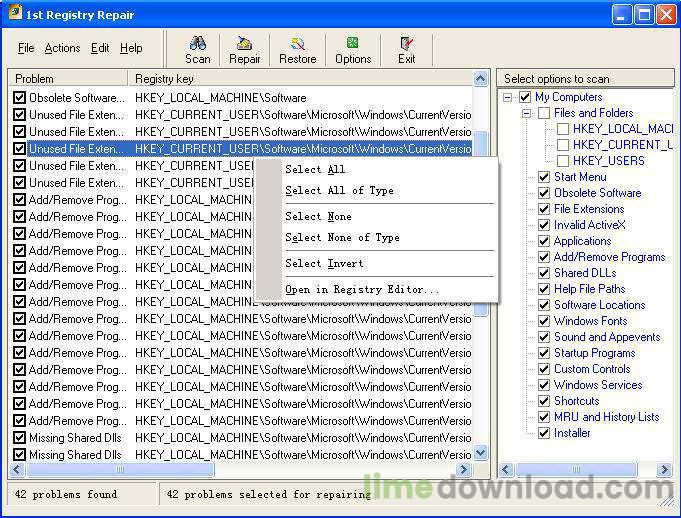
Task: Toggle the Custom Controls checkbox
Action: tap(544, 369)
